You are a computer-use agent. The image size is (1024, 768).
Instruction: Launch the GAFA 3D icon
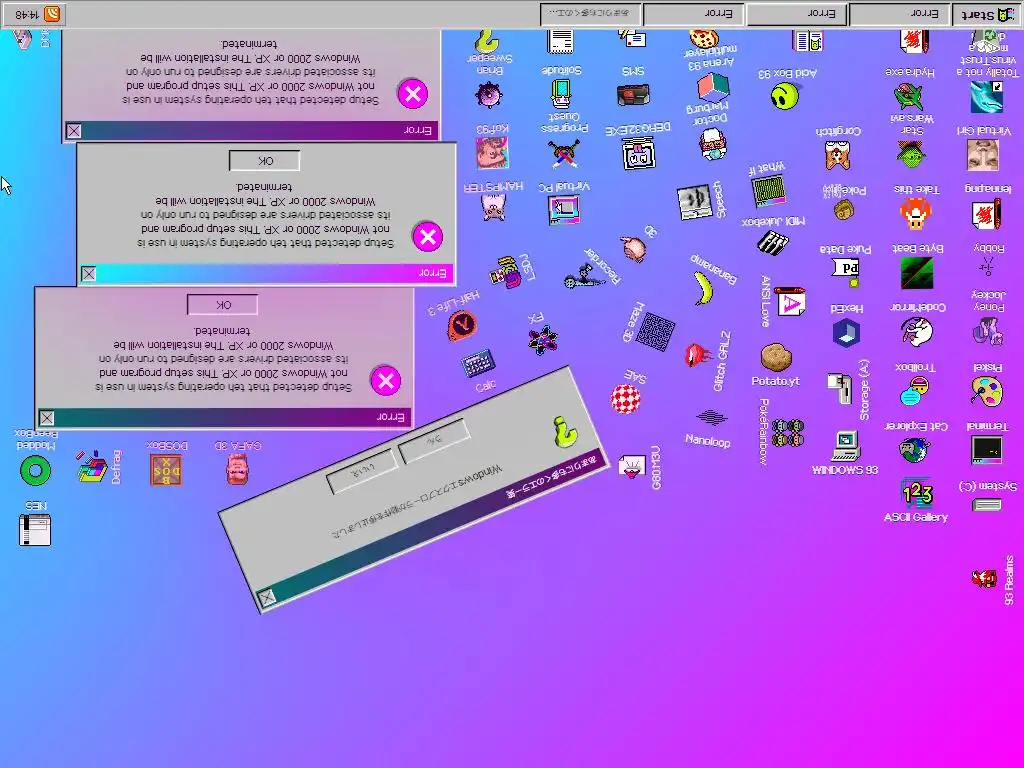pos(237,470)
